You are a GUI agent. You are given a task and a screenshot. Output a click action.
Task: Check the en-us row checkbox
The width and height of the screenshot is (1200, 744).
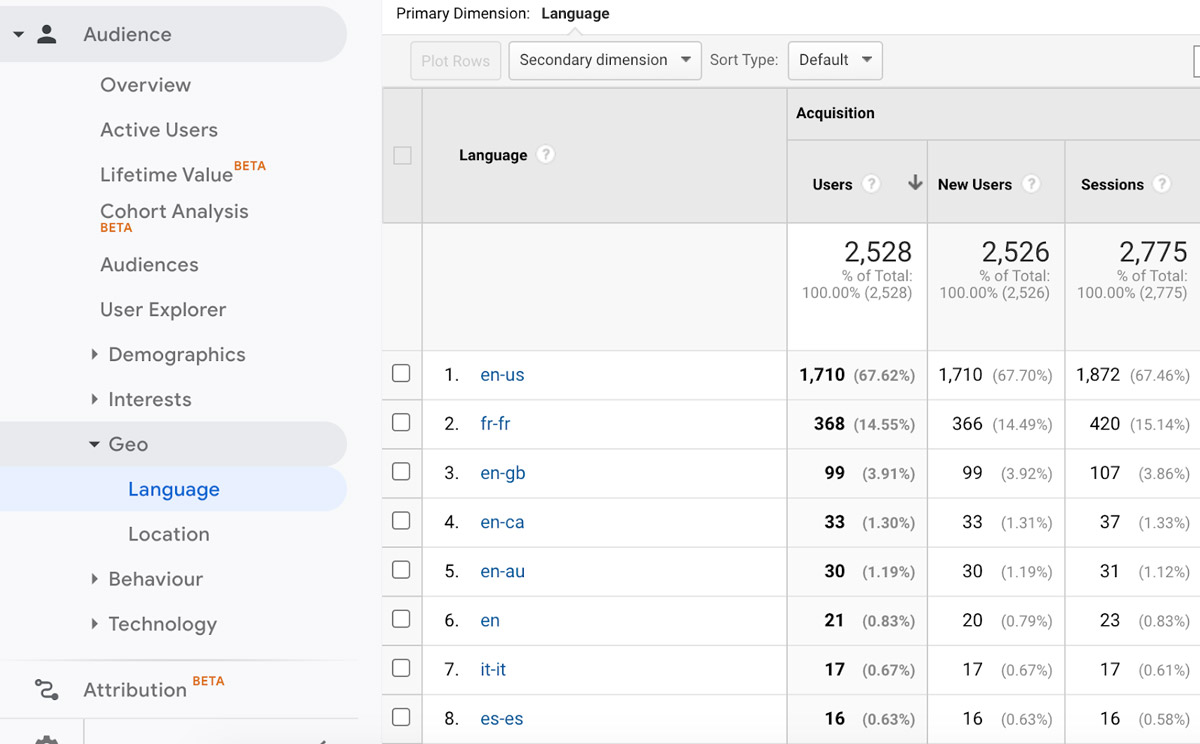[x=401, y=373]
